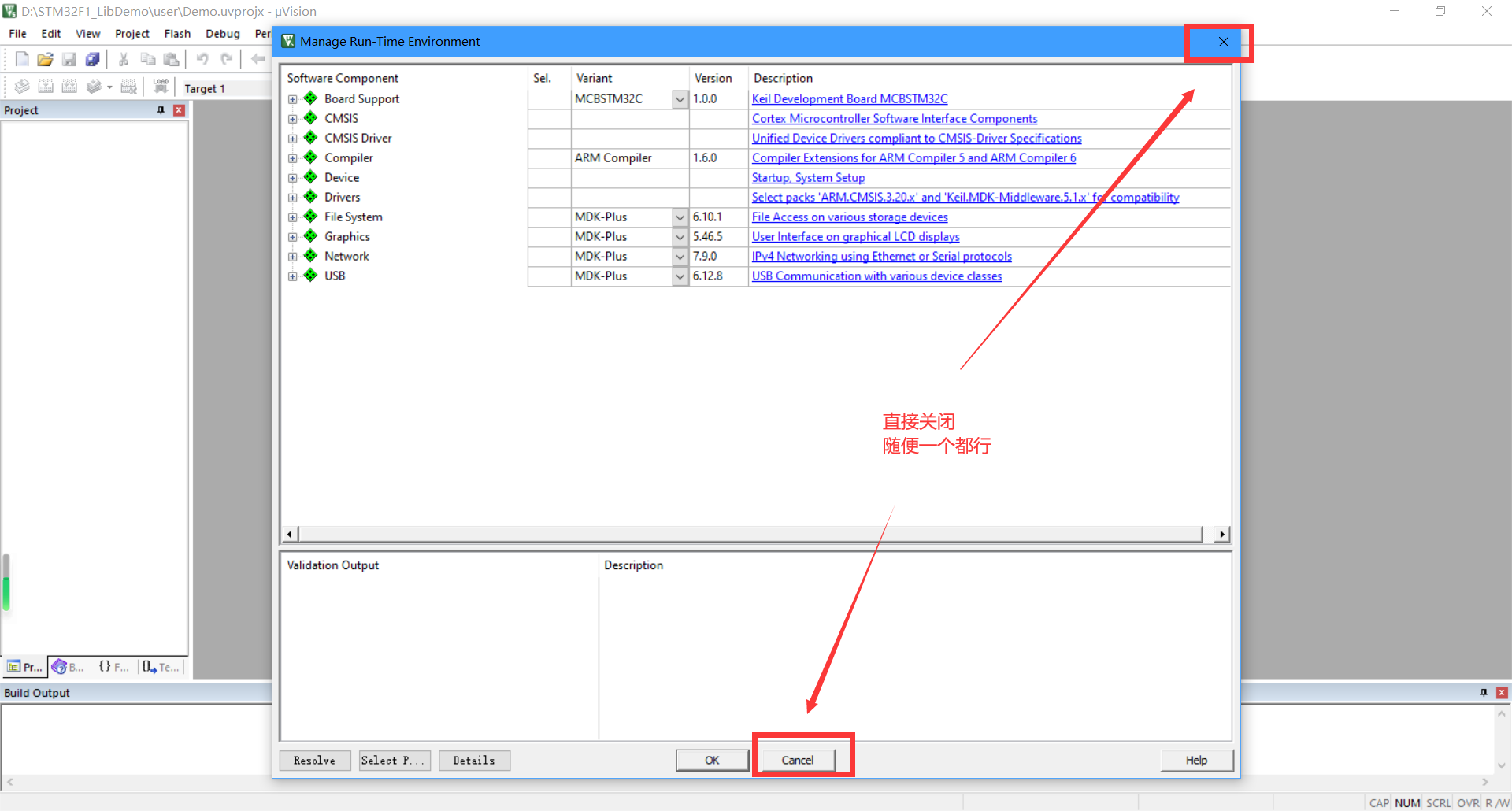Click the green diamond icon beside Graphics
1512x811 pixels.
point(311,236)
